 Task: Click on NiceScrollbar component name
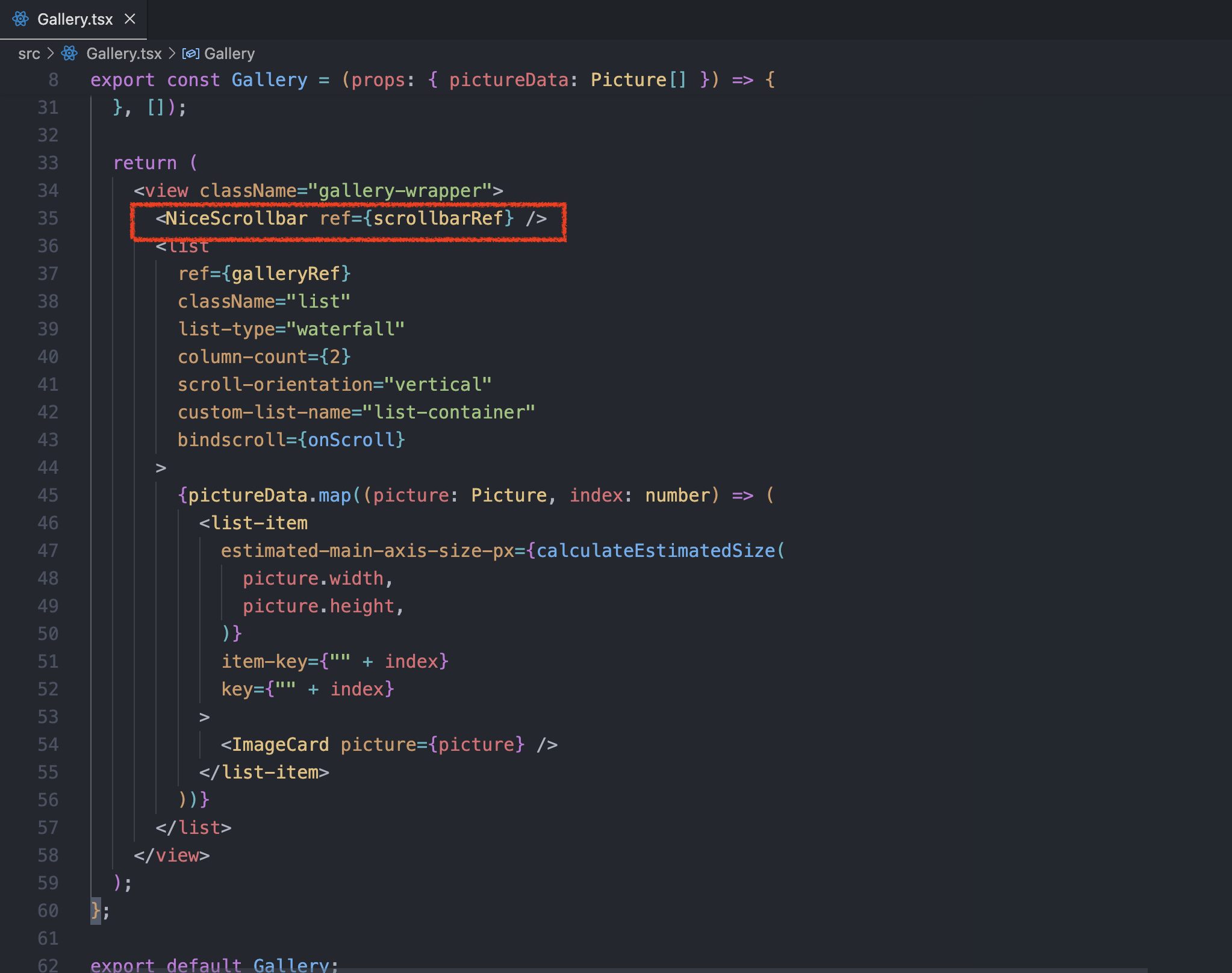tap(236, 218)
